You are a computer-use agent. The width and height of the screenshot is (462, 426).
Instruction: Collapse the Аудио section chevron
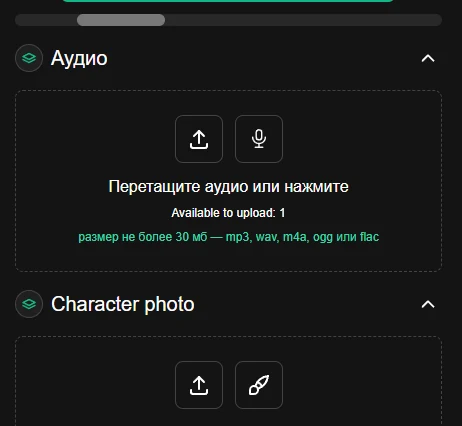tap(428, 58)
